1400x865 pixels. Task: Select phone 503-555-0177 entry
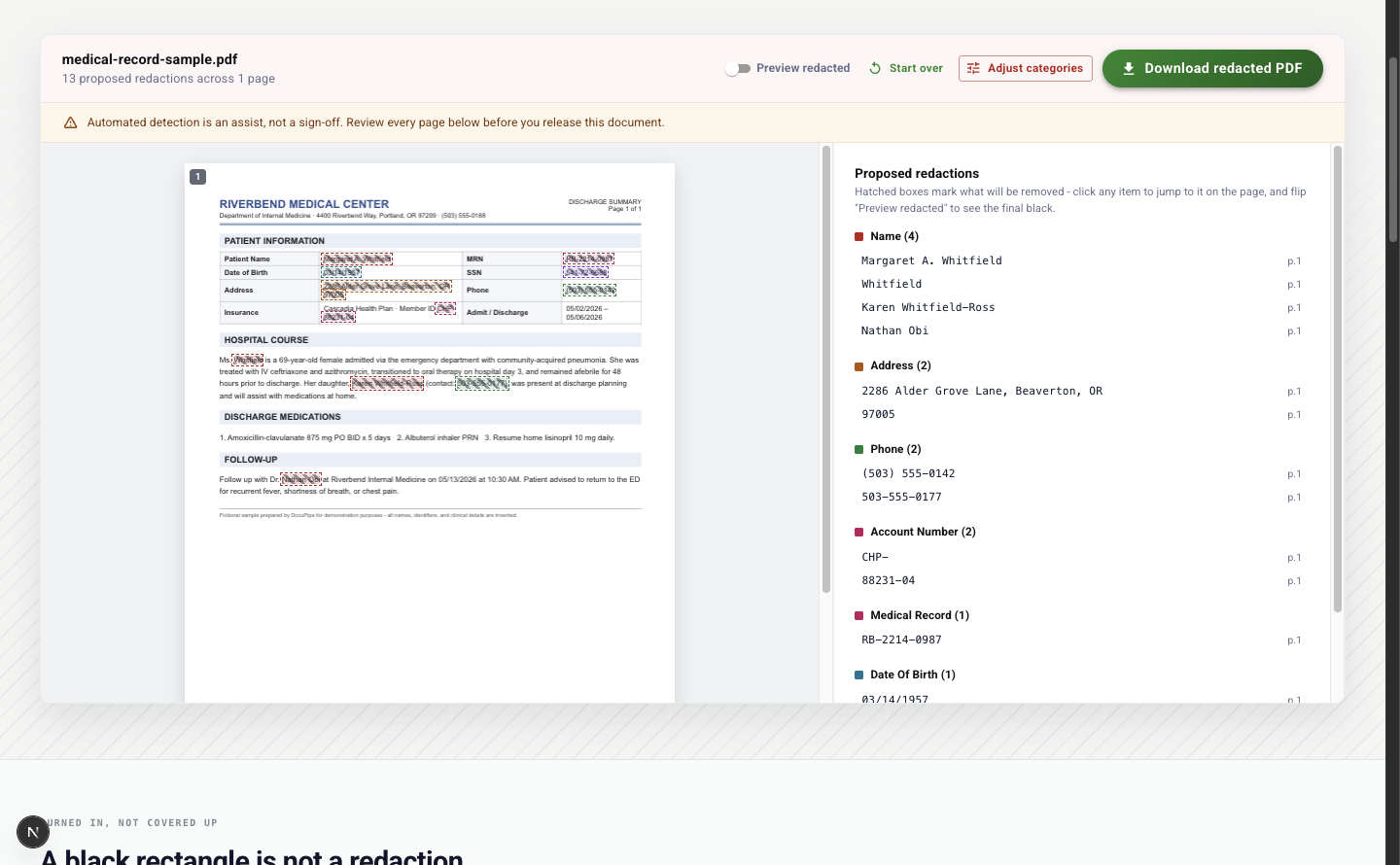pyautogui.click(x=1081, y=497)
